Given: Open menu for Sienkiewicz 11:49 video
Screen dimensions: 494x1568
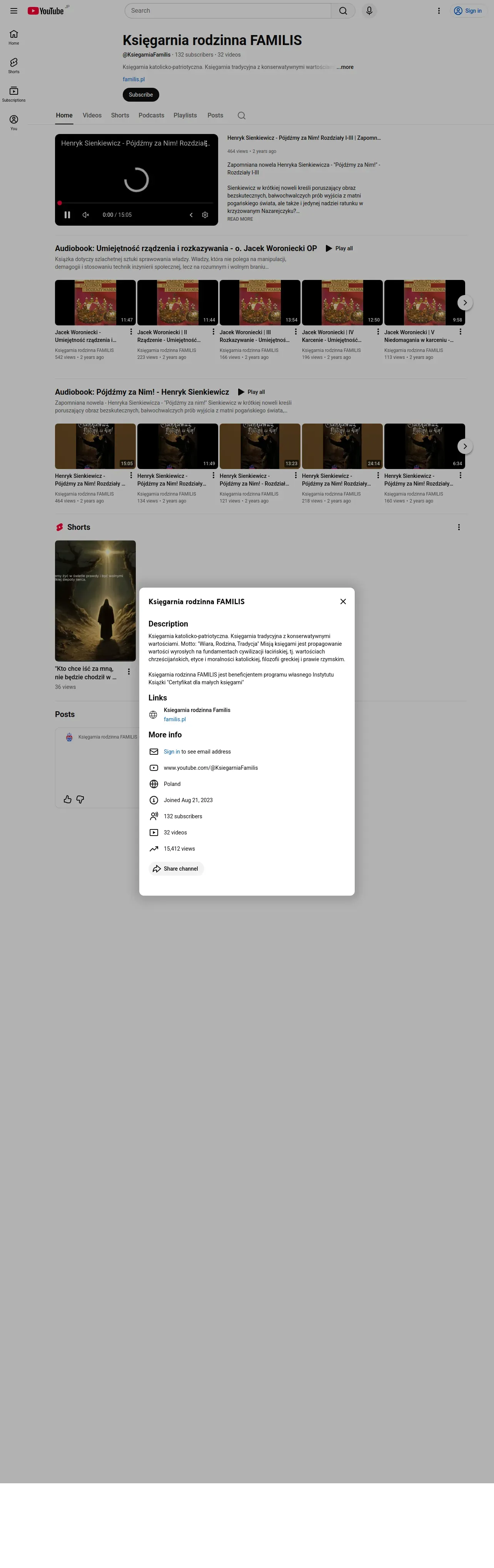Looking at the screenshot, I should [x=213, y=476].
